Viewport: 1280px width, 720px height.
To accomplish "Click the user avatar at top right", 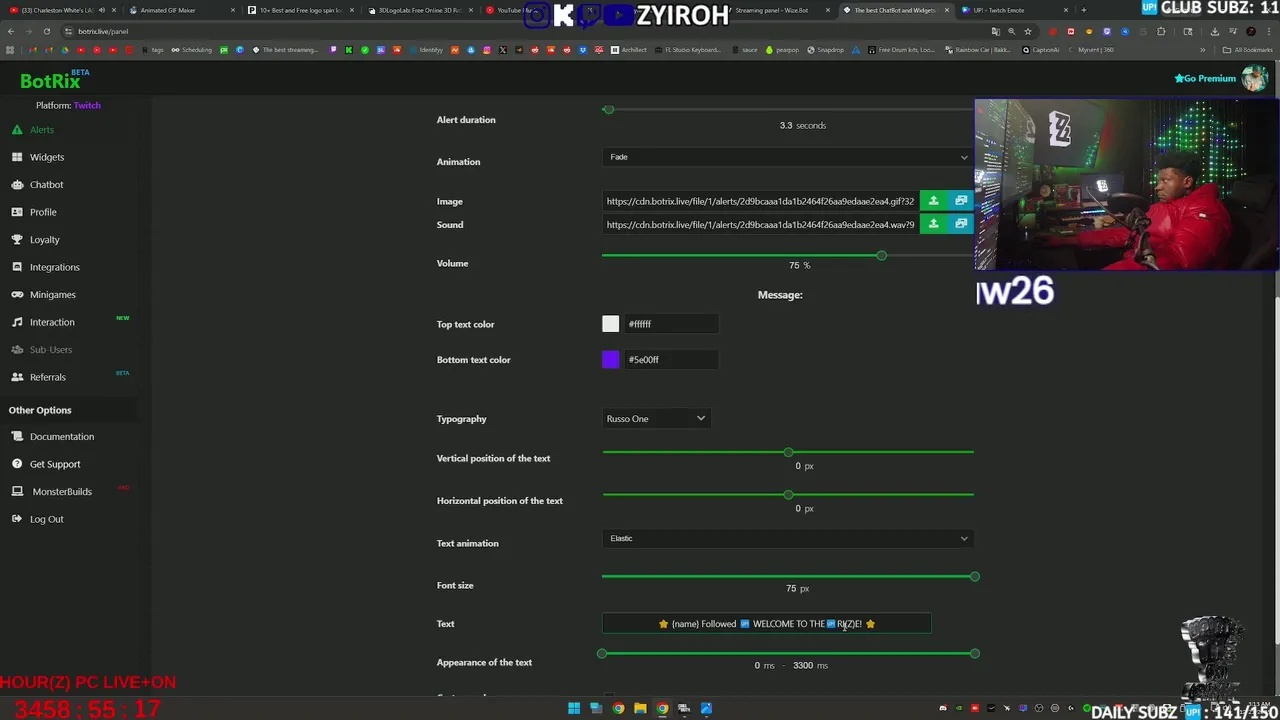I will coord(1253,78).
